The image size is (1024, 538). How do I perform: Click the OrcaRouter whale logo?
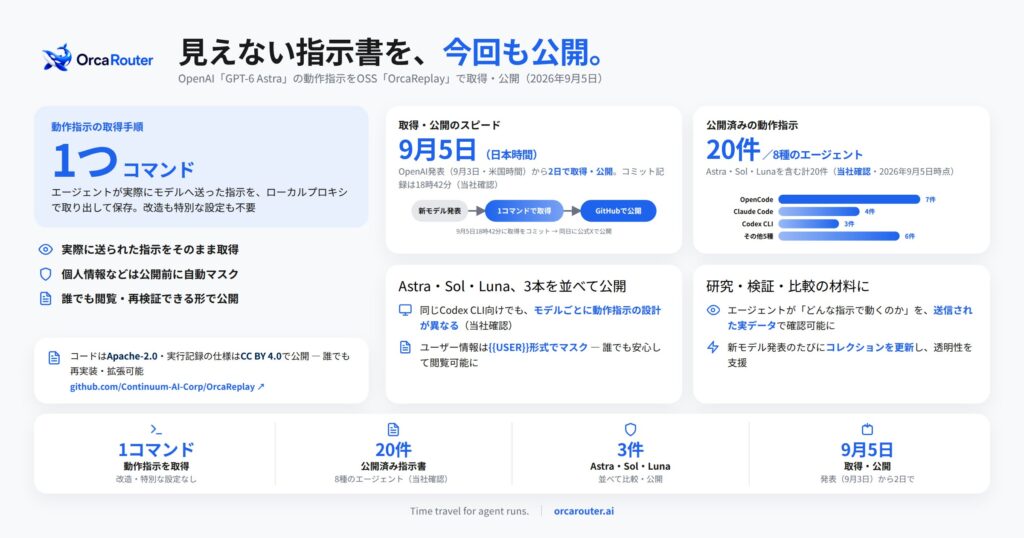[x=57, y=57]
